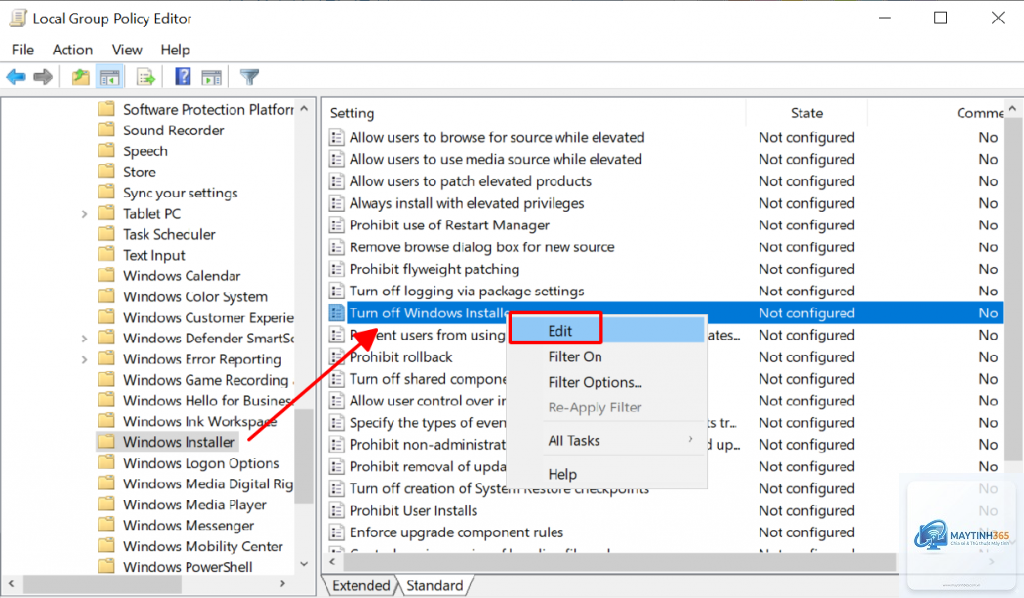Click the Store folder icon
The image size is (1024, 598).
106,172
